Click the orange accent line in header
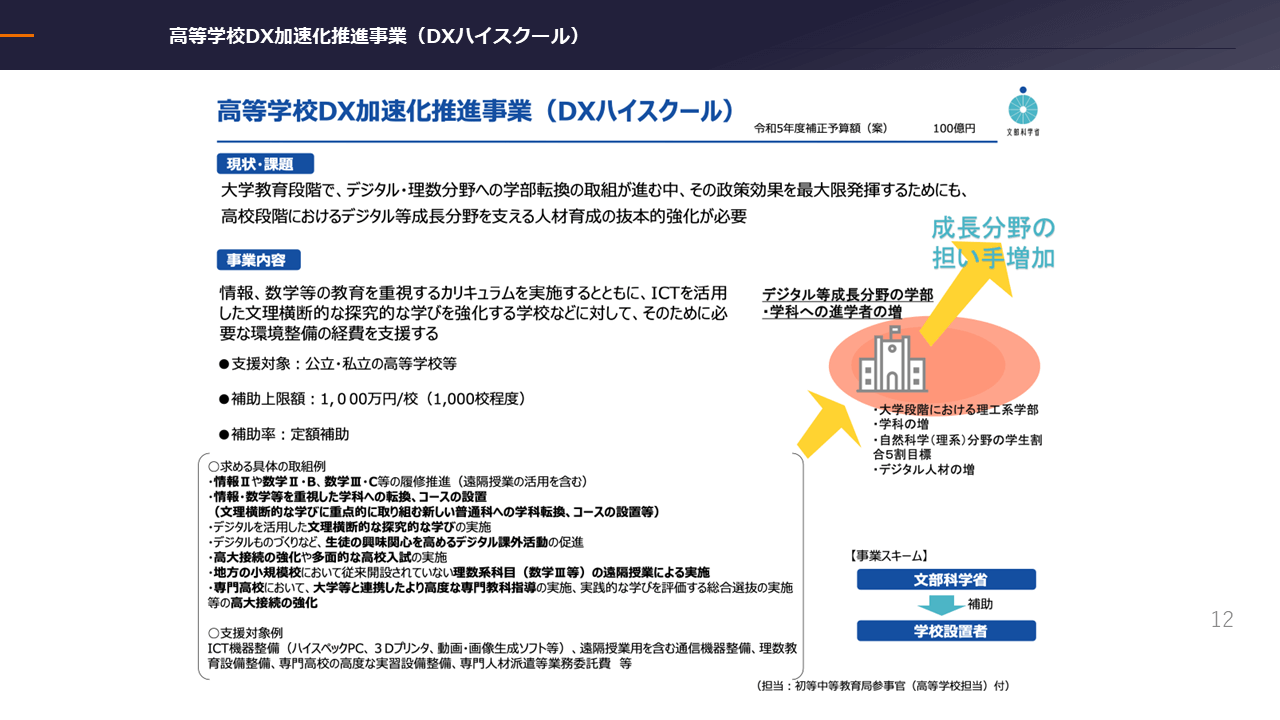 [17, 36]
